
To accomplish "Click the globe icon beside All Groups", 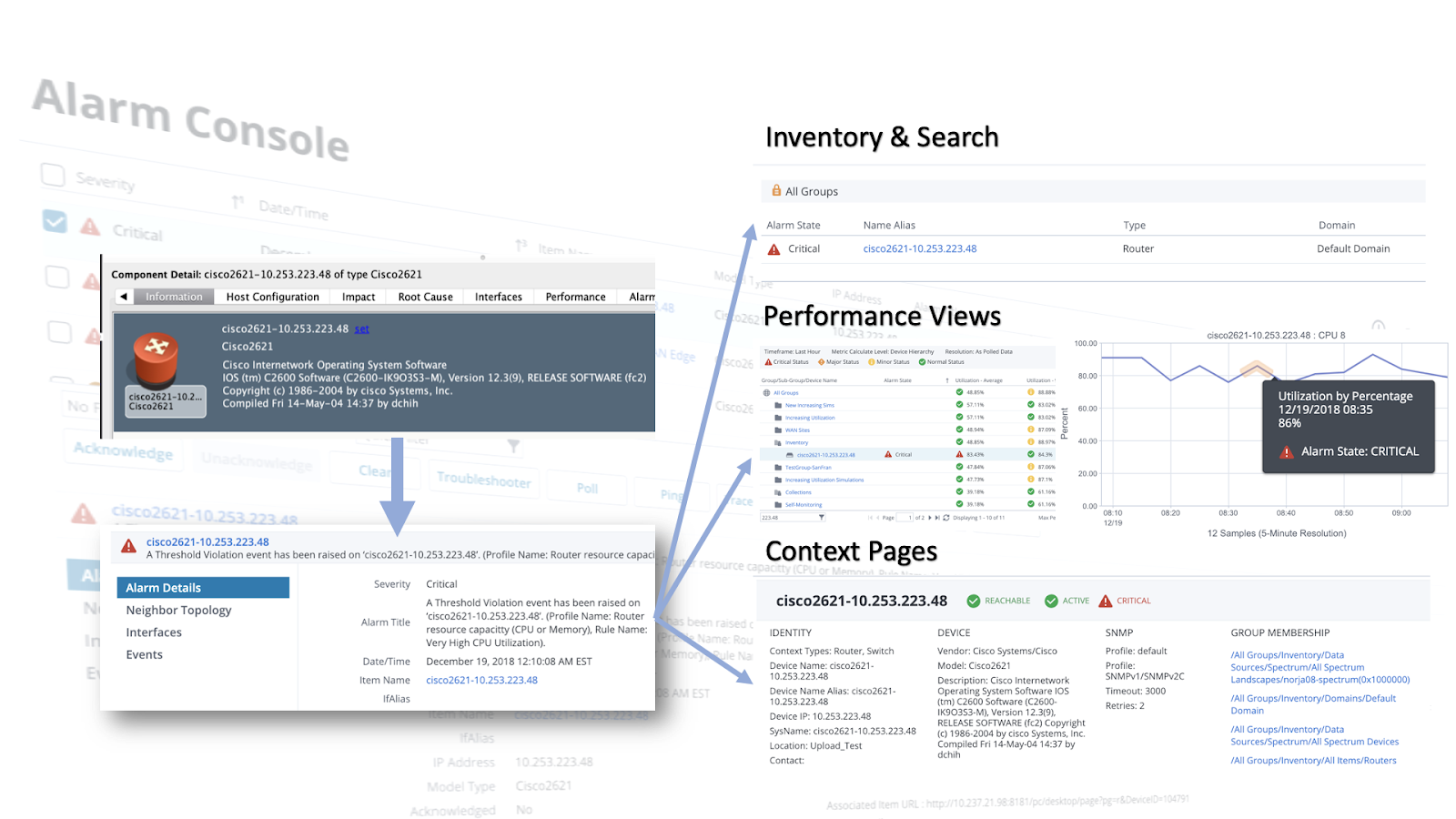I will point(766,393).
